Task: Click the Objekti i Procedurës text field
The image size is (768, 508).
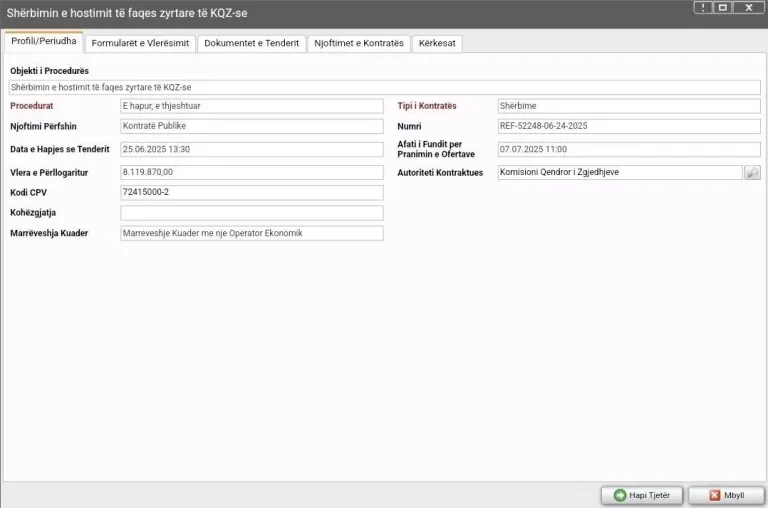Action: (x=384, y=88)
